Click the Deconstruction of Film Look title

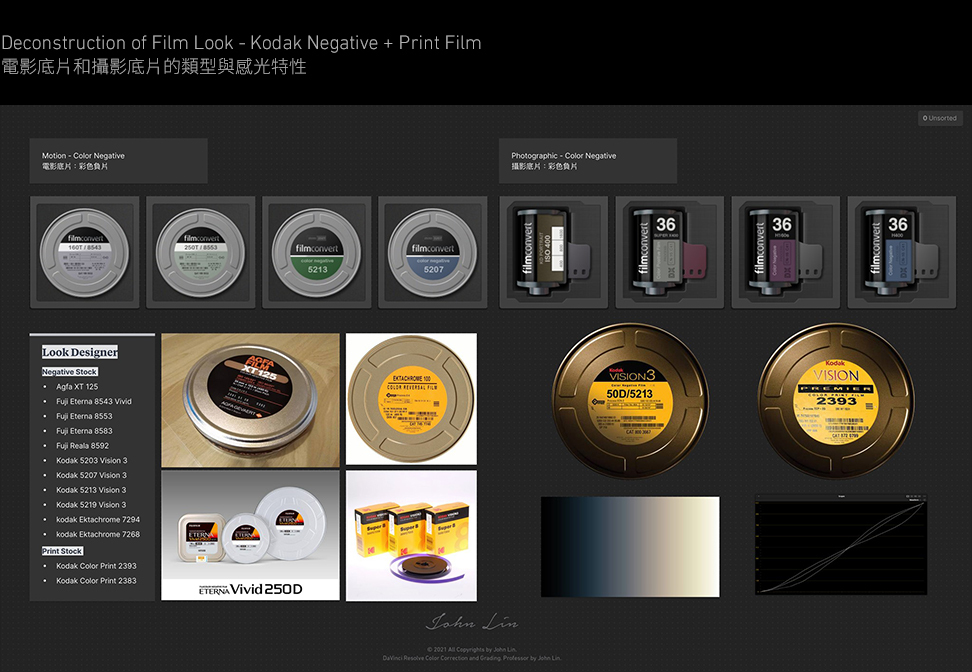coord(241,43)
